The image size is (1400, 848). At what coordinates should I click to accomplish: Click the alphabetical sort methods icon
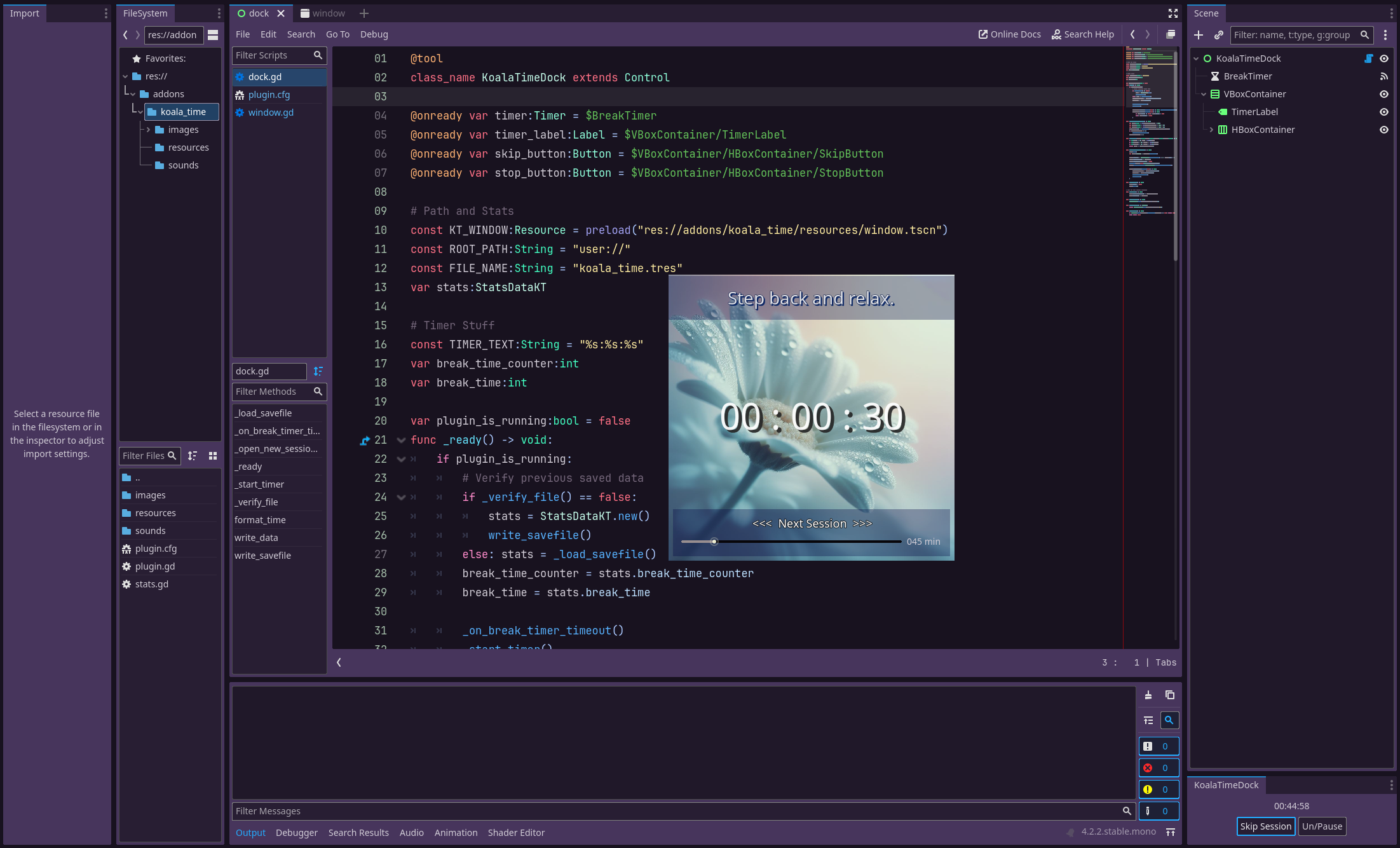coord(318,371)
